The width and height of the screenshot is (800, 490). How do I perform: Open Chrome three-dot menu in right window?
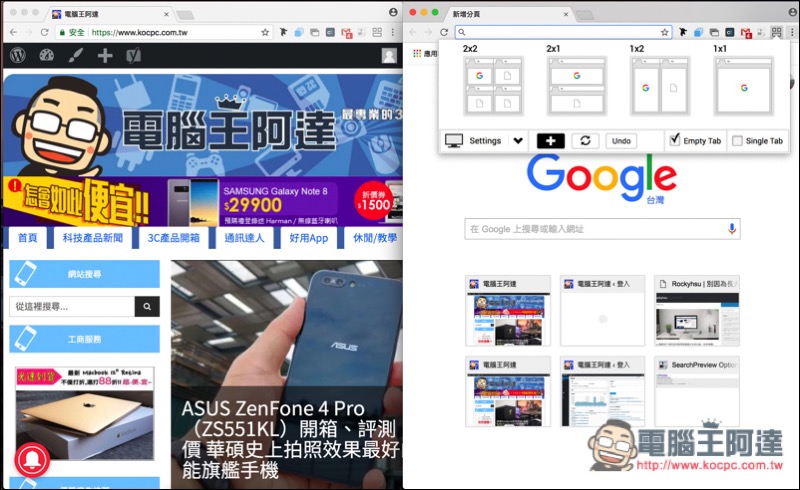point(792,32)
